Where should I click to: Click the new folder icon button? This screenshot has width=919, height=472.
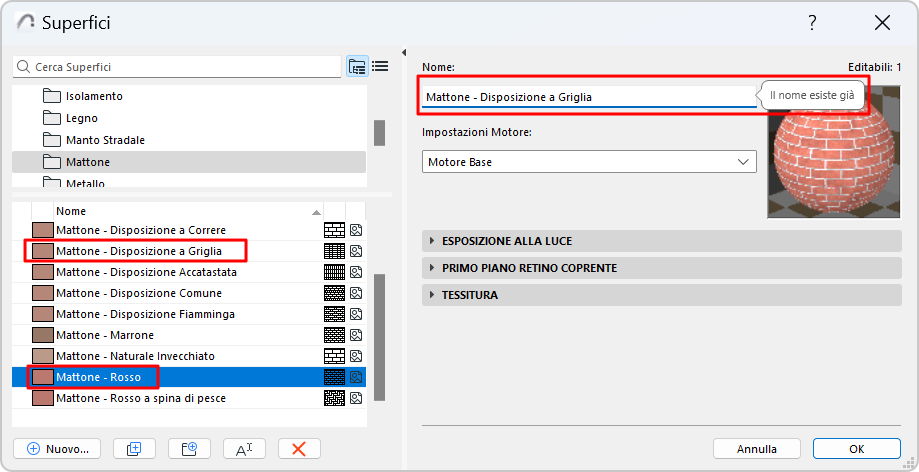(183, 449)
